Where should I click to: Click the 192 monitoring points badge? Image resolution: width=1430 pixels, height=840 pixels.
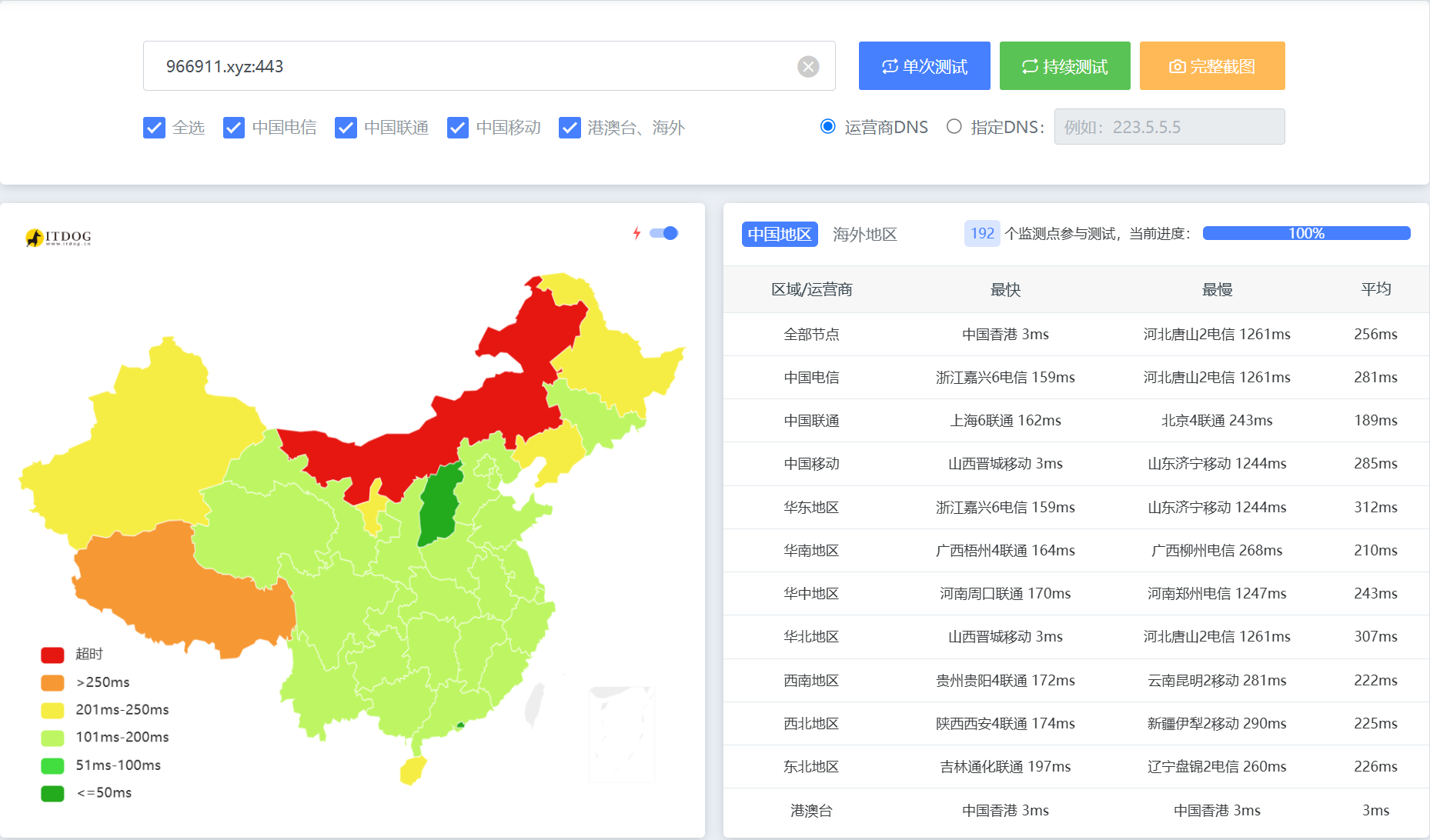[982, 233]
